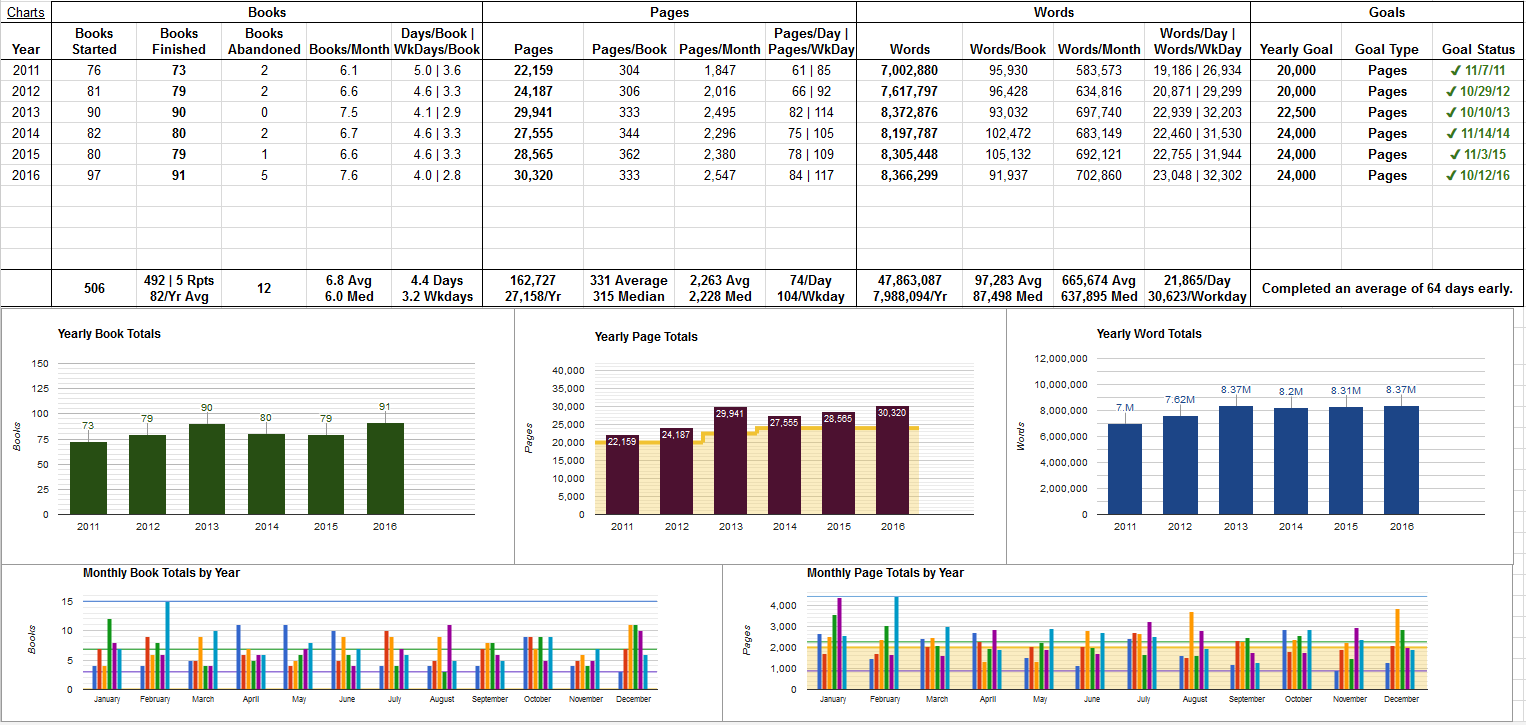Select the 'Completed an average of 64 days early' cell
Viewport: 1526px width, 725px height.
(x=1387, y=288)
